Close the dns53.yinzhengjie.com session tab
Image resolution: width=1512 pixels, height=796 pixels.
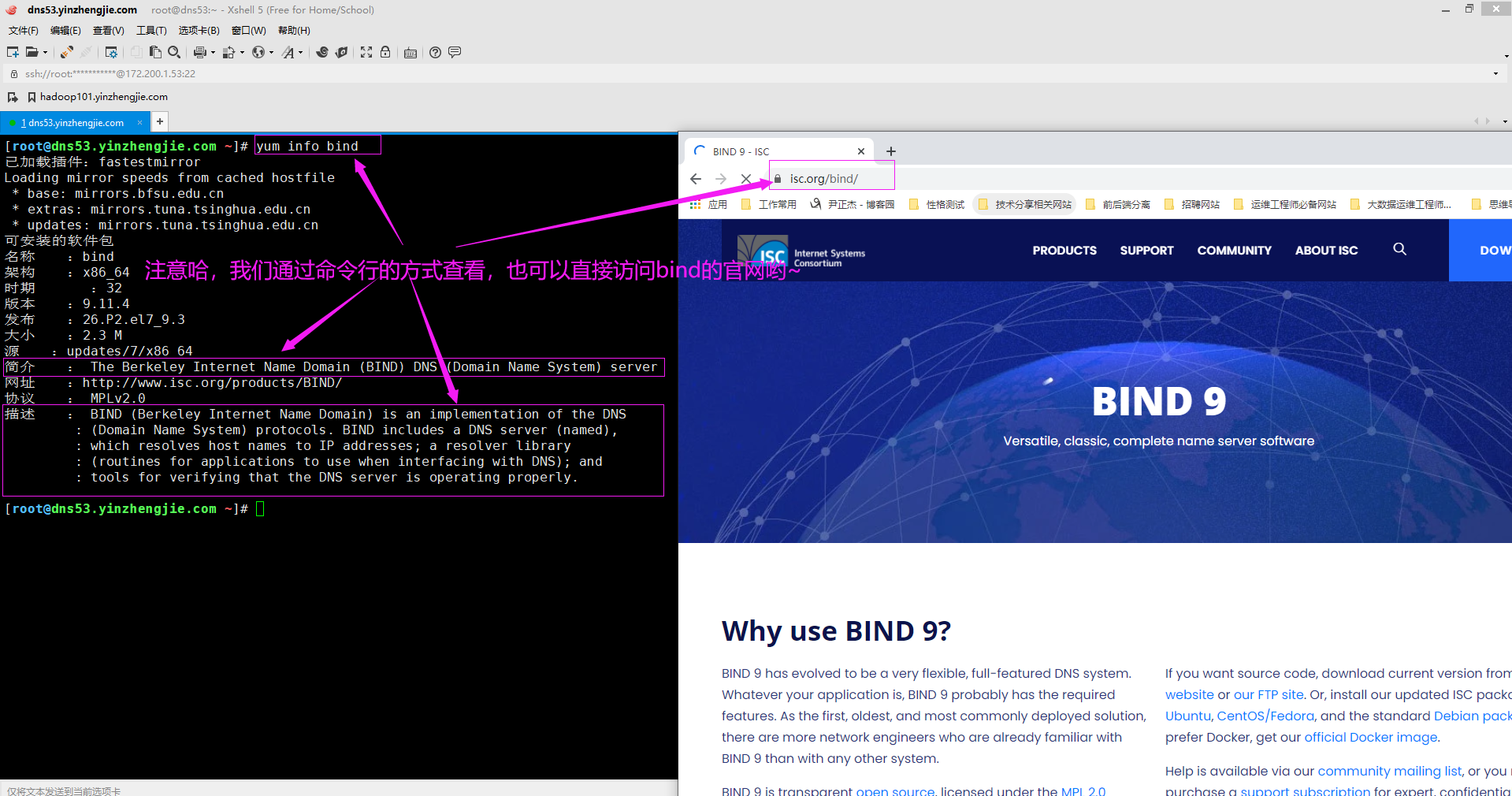[x=139, y=122]
